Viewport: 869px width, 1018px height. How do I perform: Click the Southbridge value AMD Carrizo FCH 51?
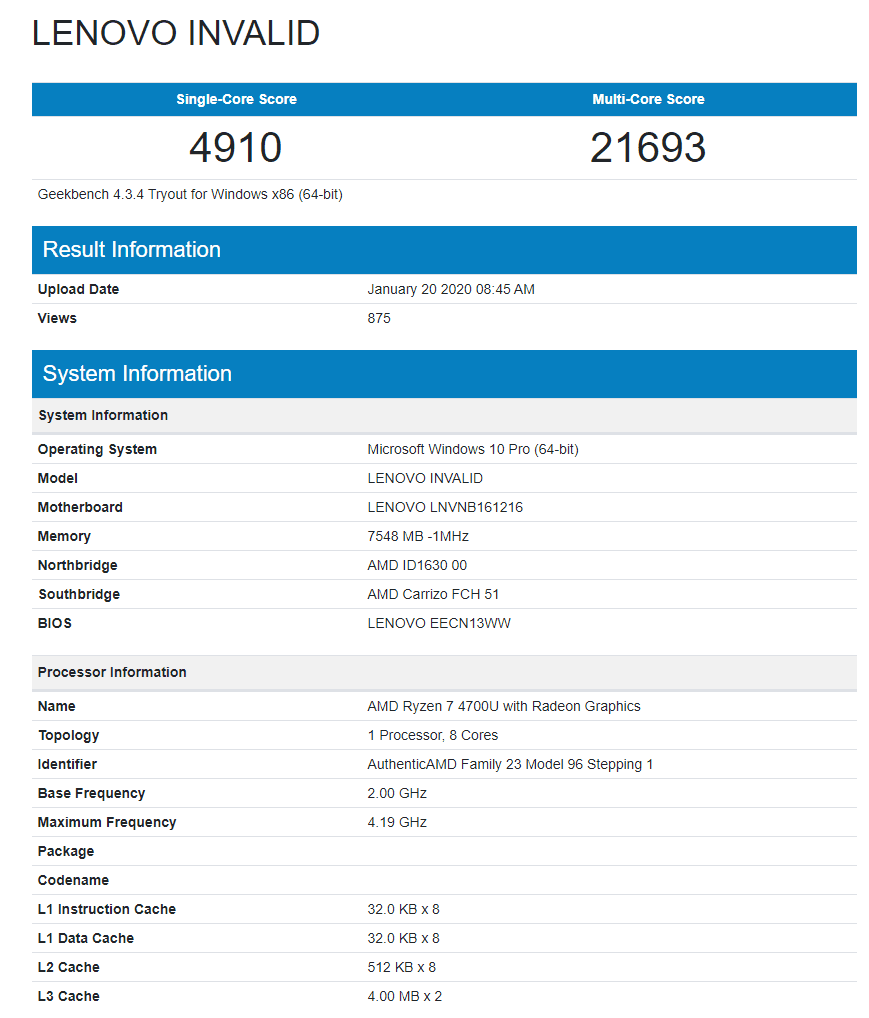433,594
